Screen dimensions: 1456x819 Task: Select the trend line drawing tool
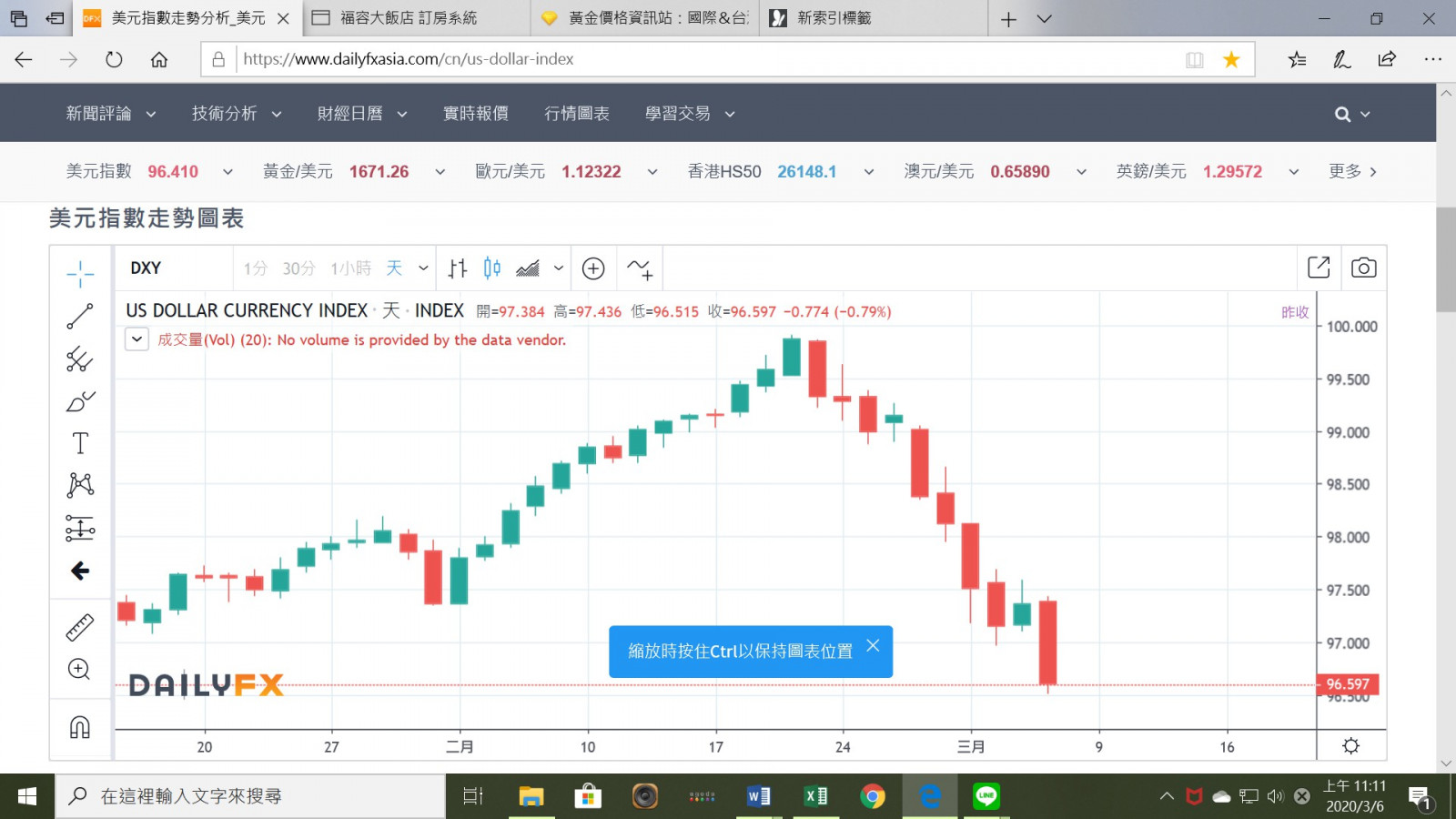pyautogui.click(x=80, y=316)
